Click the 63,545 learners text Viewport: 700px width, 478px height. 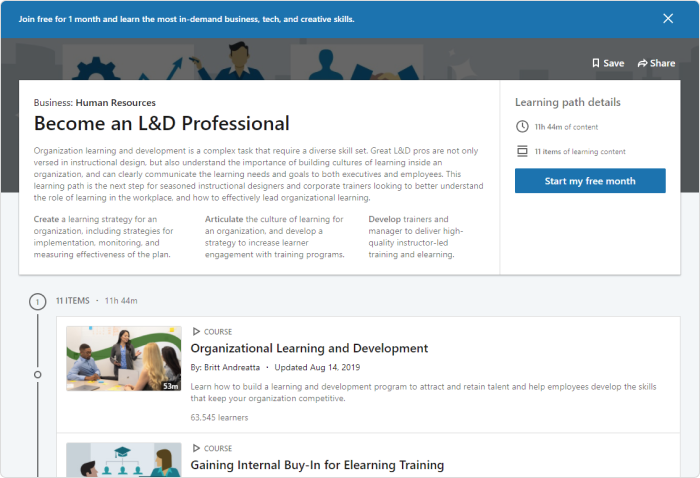coord(219,418)
